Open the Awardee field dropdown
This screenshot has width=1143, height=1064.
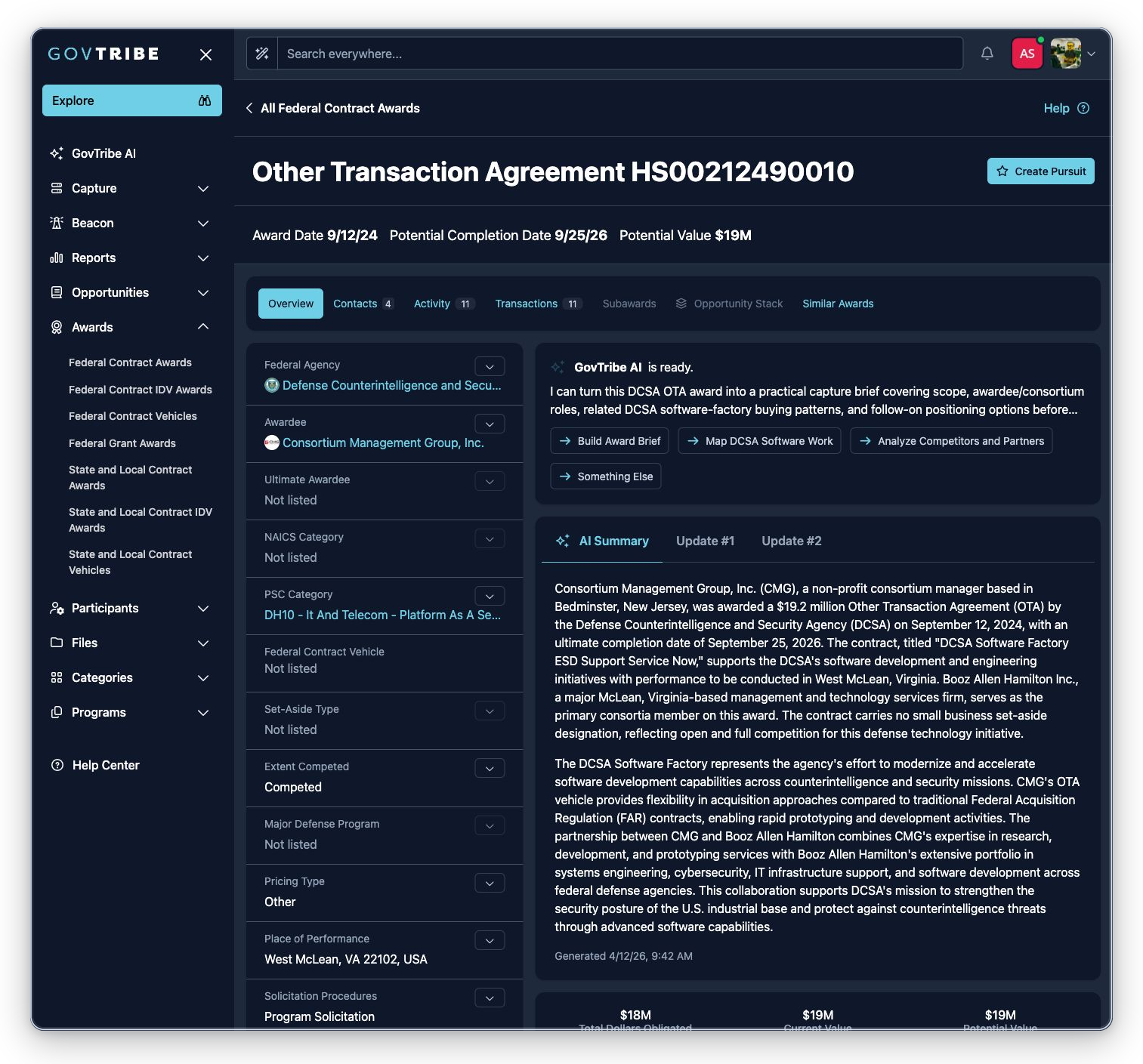click(x=490, y=424)
